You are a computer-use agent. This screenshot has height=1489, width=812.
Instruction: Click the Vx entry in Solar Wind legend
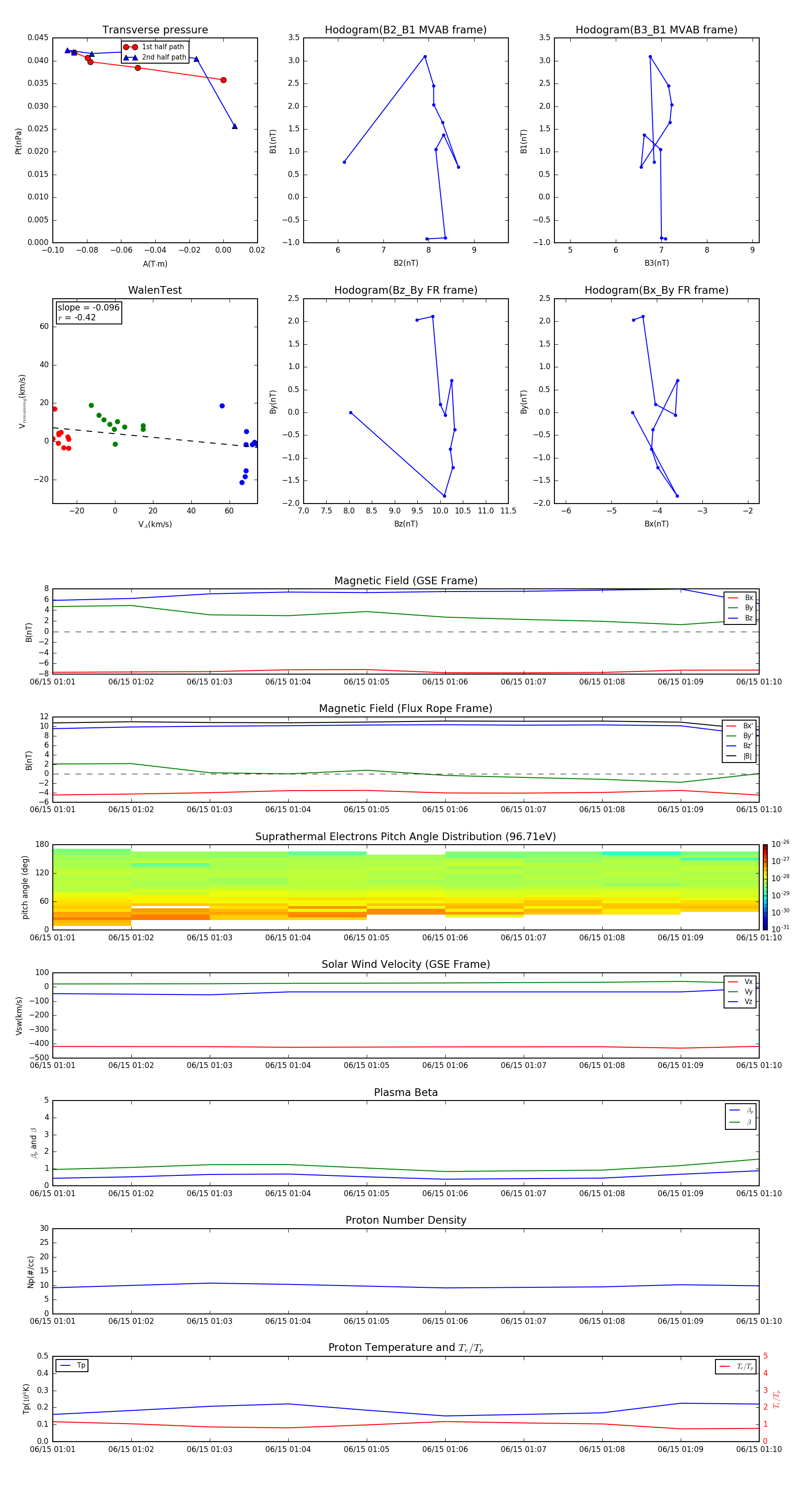click(740, 981)
